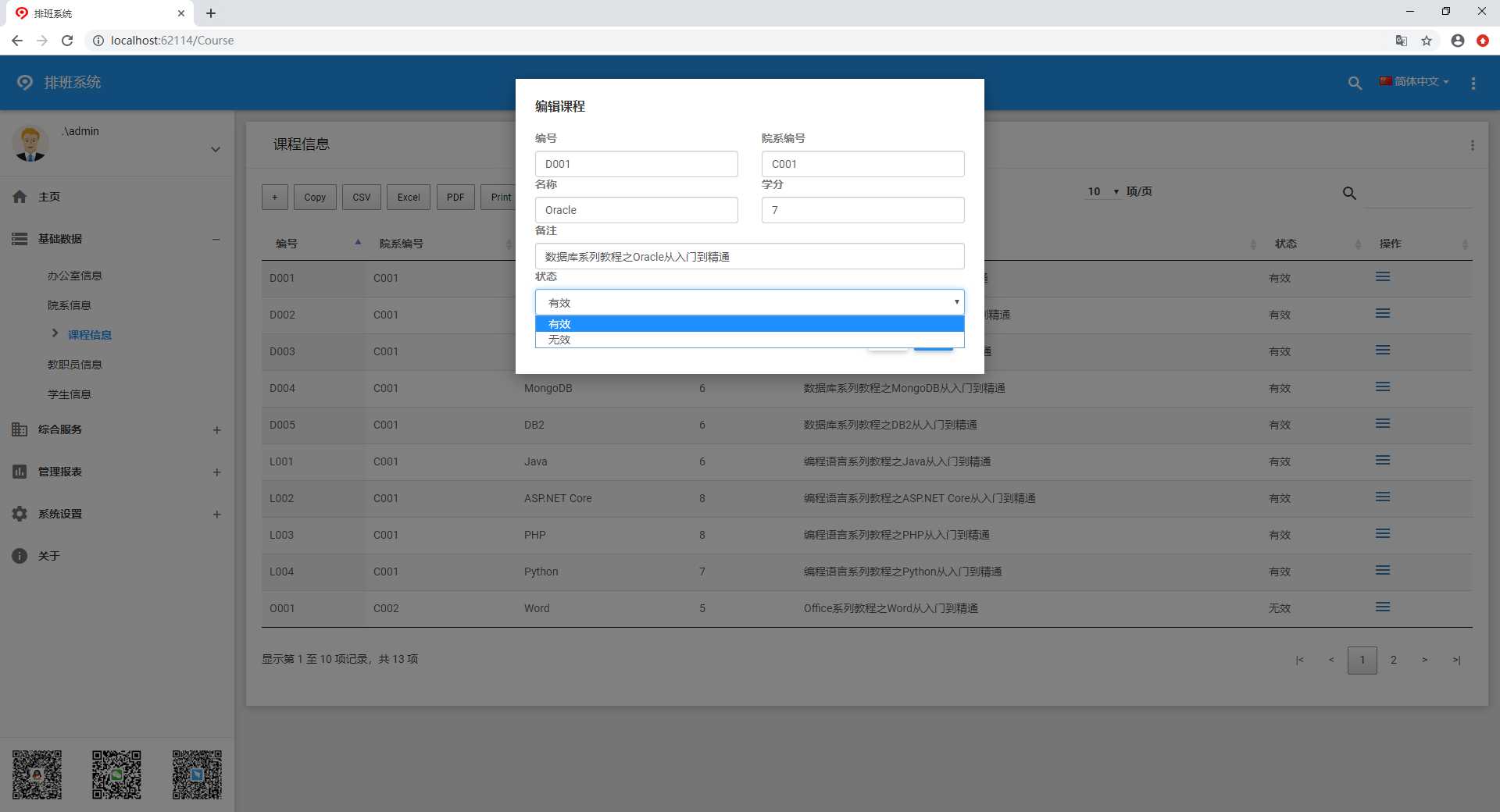This screenshot has width=1500, height=812.
Task: Open 学生信息 in the sidebar
Action: click(70, 394)
